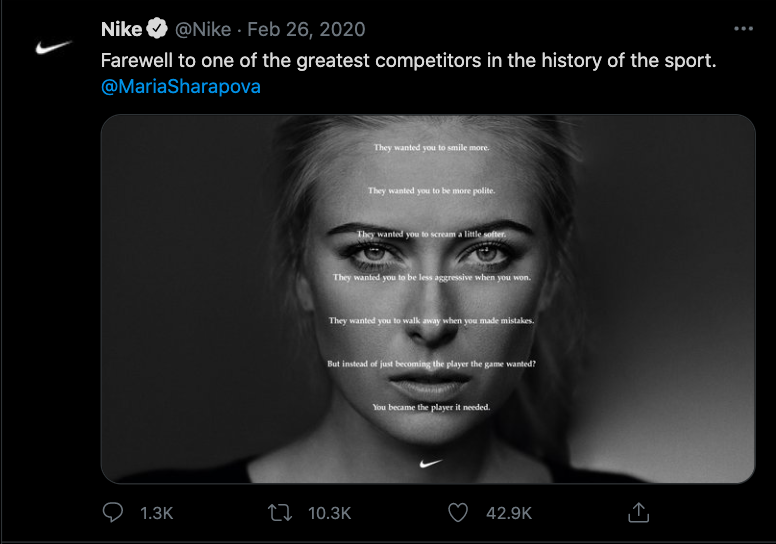Viewport: 776px width, 544px height.
Task: Click the tweet text starting with "Farewell"
Action: point(409,60)
